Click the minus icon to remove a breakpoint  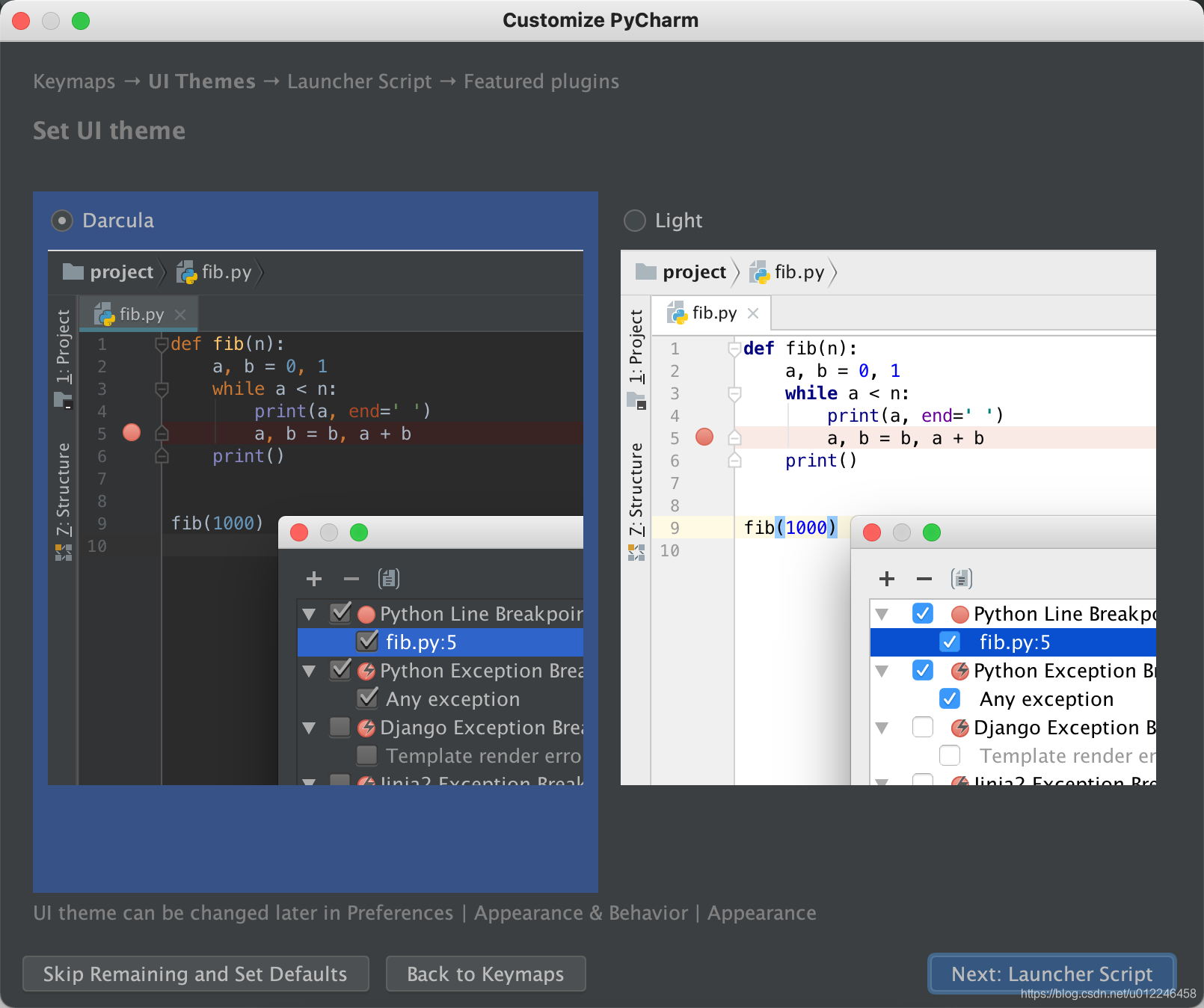click(351, 578)
